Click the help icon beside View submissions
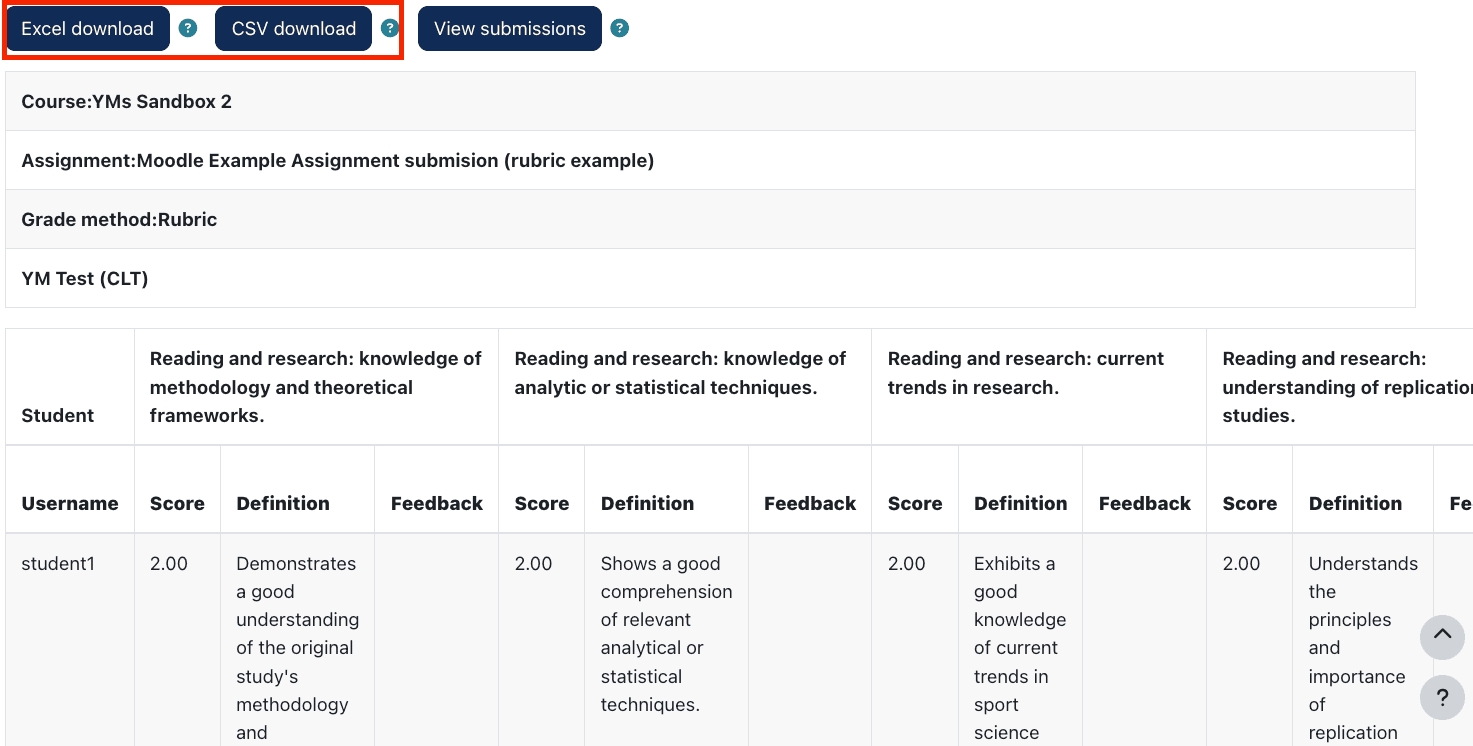The height and width of the screenshot is (746, 1473). point(620,28)
